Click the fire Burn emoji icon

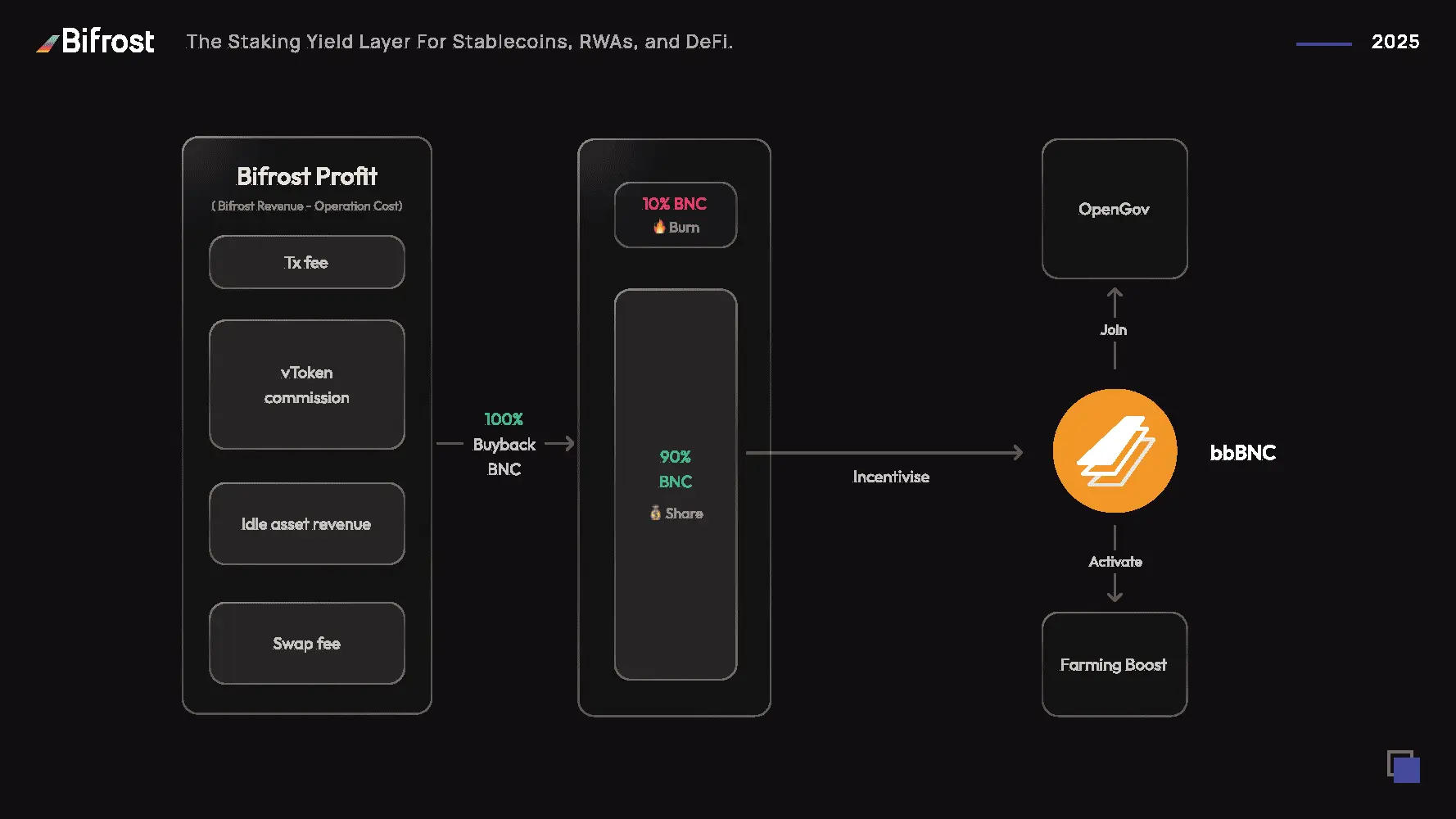(x=659, y=227)
